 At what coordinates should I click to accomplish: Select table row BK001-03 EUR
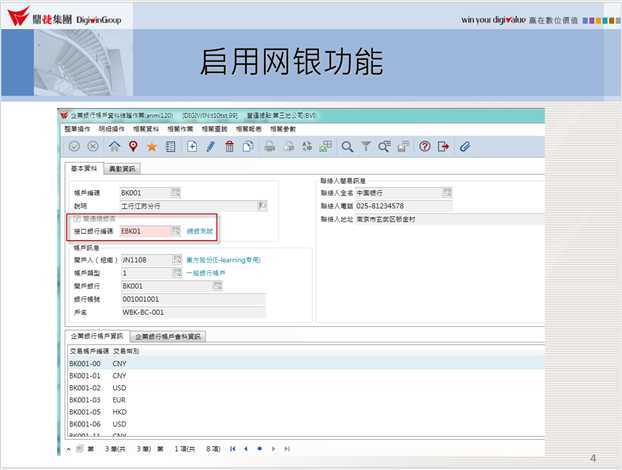pos(306,400)
